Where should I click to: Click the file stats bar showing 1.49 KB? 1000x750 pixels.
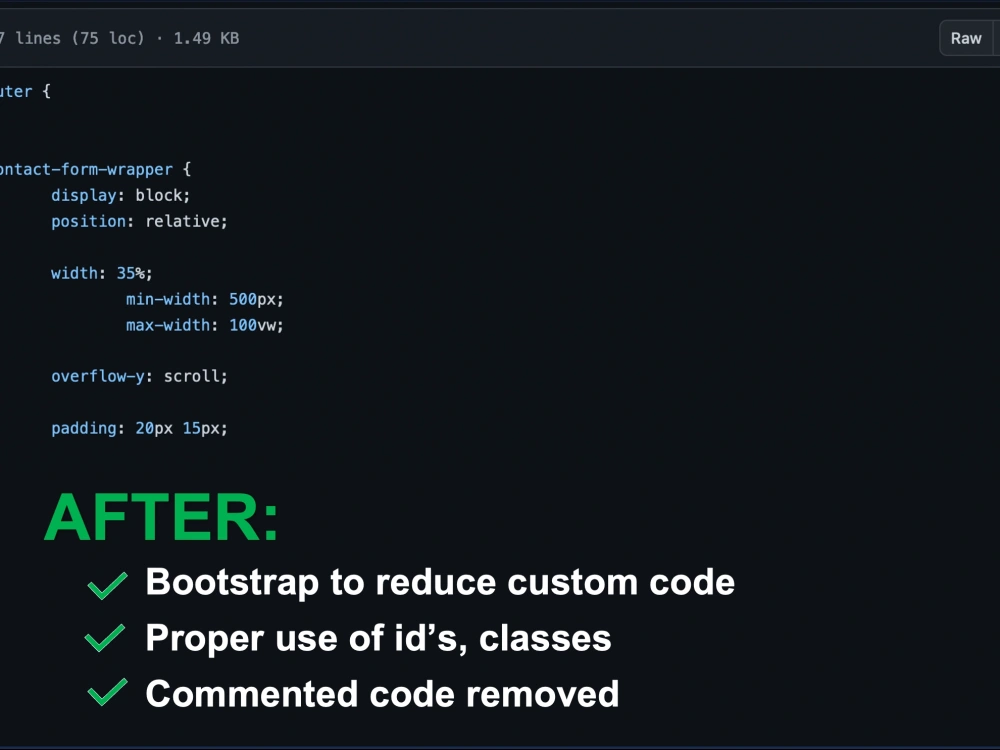pyautogui.click(x=120, y=38)
